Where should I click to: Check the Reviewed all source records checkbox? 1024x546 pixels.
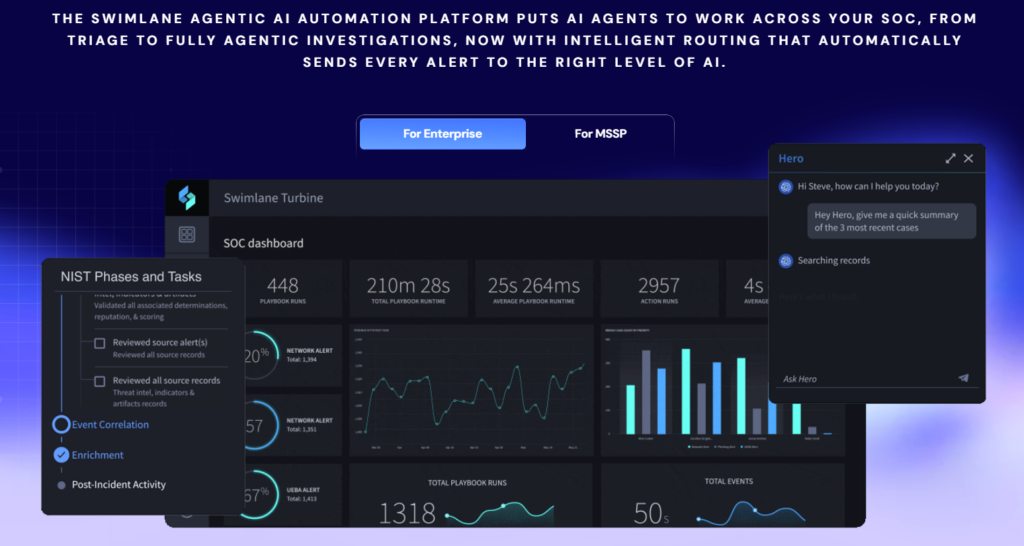click(100, 381)
